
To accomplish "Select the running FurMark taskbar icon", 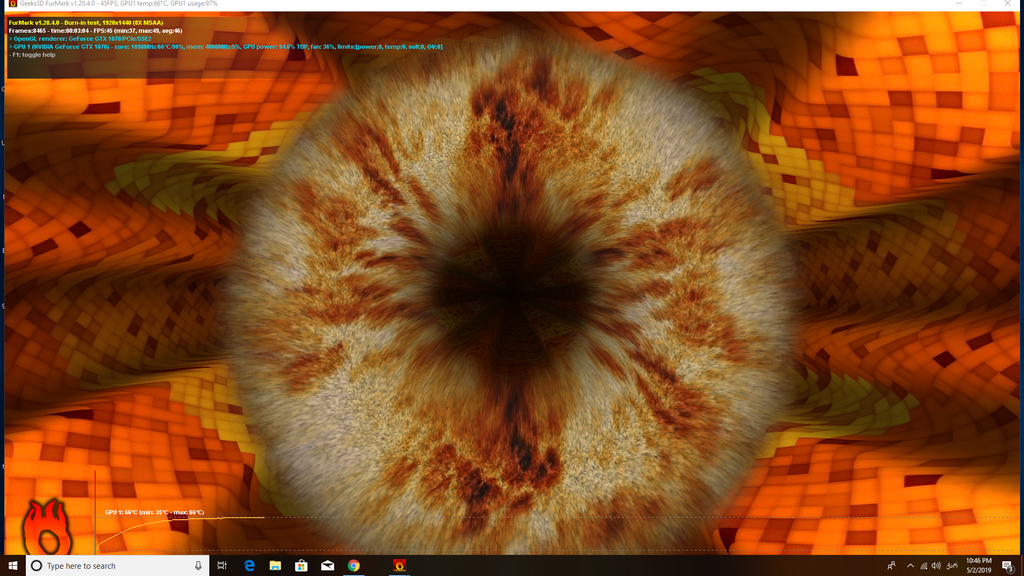I will (400, 565).
